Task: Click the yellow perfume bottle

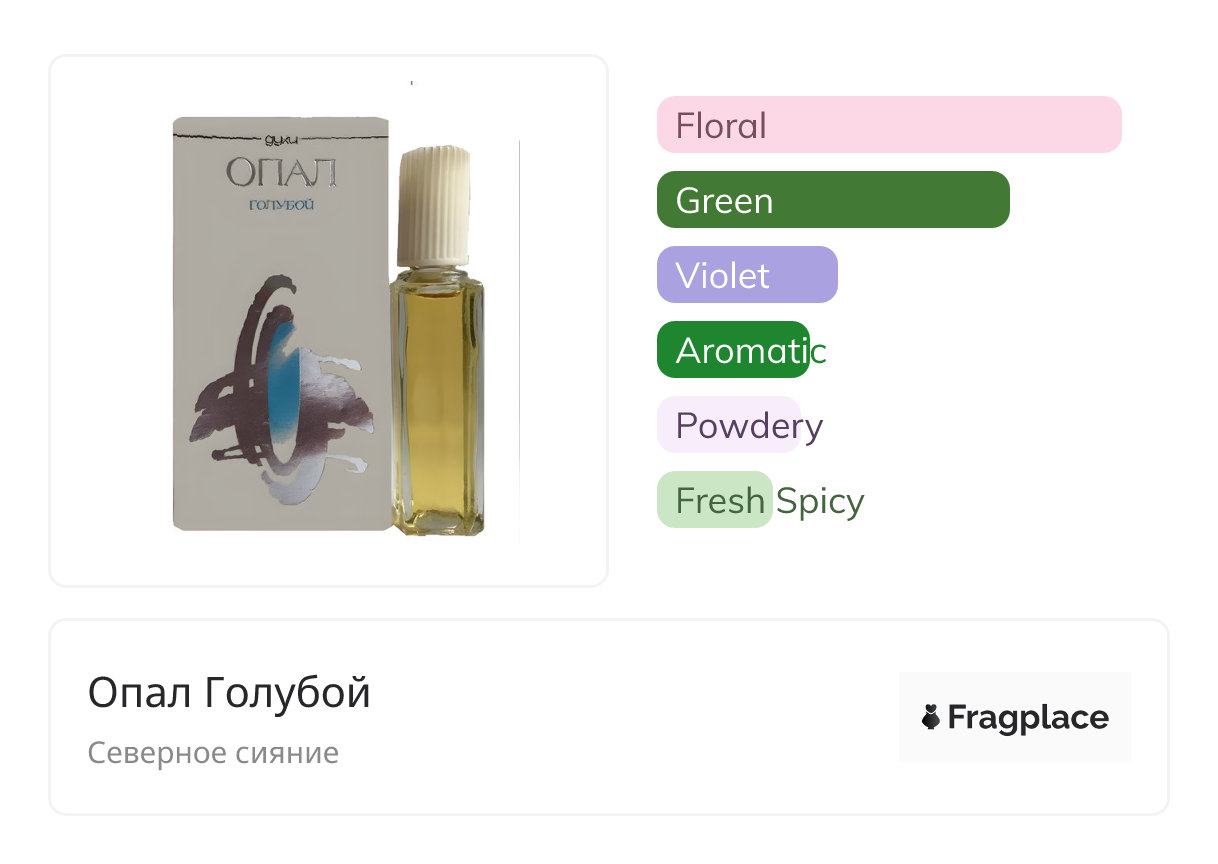Action: pos(437,399)
